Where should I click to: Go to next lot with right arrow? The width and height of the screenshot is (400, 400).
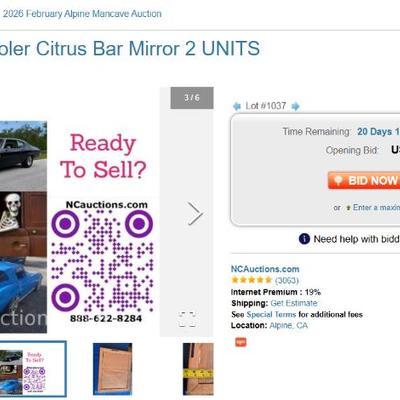[x=295, y=106]
